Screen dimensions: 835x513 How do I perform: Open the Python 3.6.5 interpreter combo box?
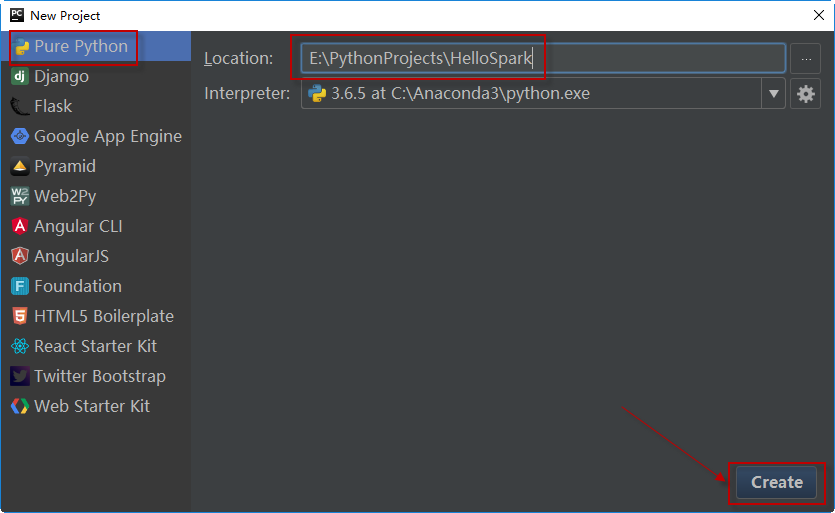(x=530, y=94)
